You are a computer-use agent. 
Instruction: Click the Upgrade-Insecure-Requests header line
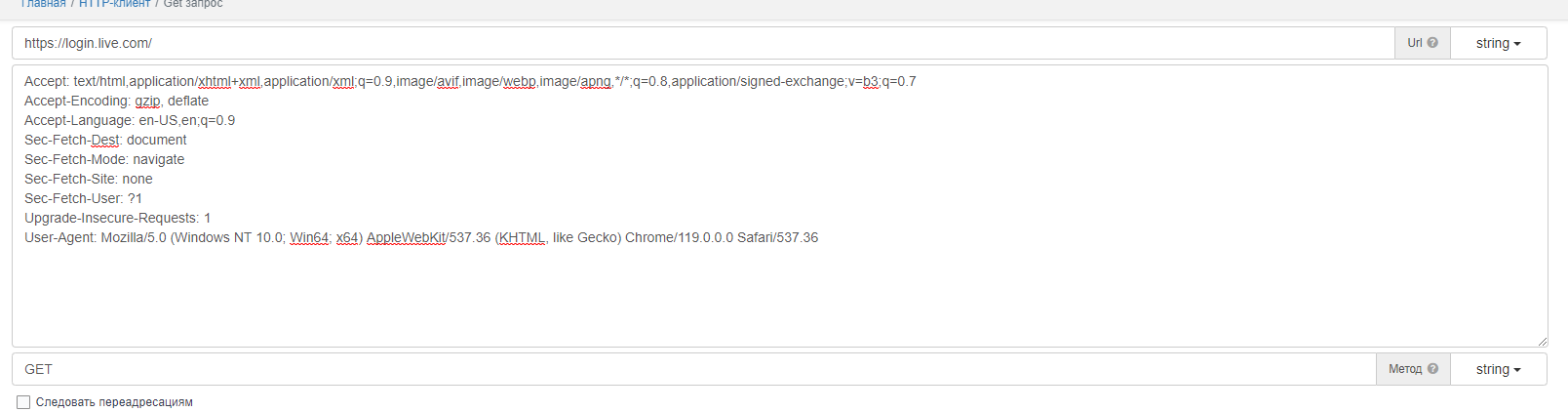(x=117, y=218)
